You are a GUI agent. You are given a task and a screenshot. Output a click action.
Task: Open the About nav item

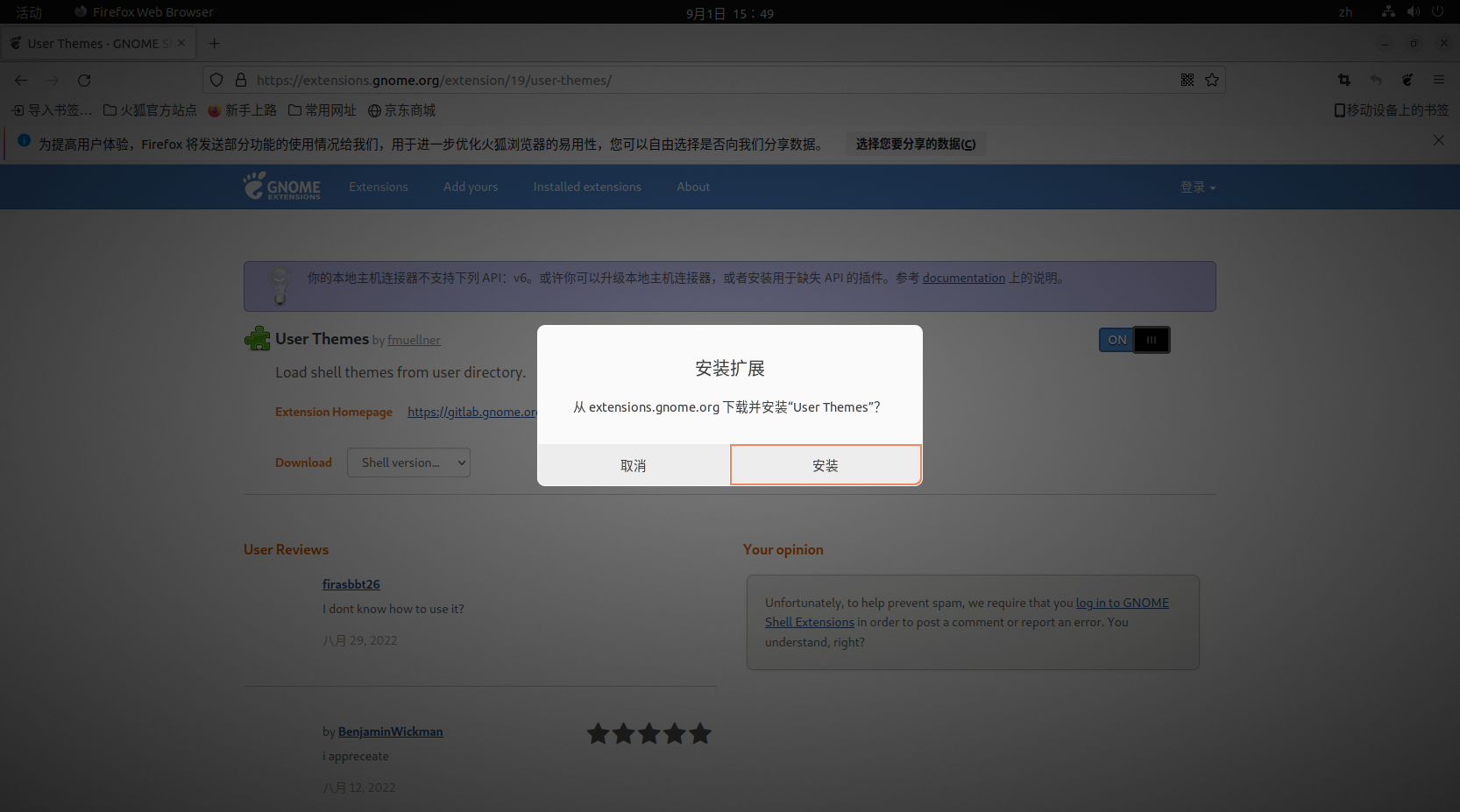[x=693, y=187]
